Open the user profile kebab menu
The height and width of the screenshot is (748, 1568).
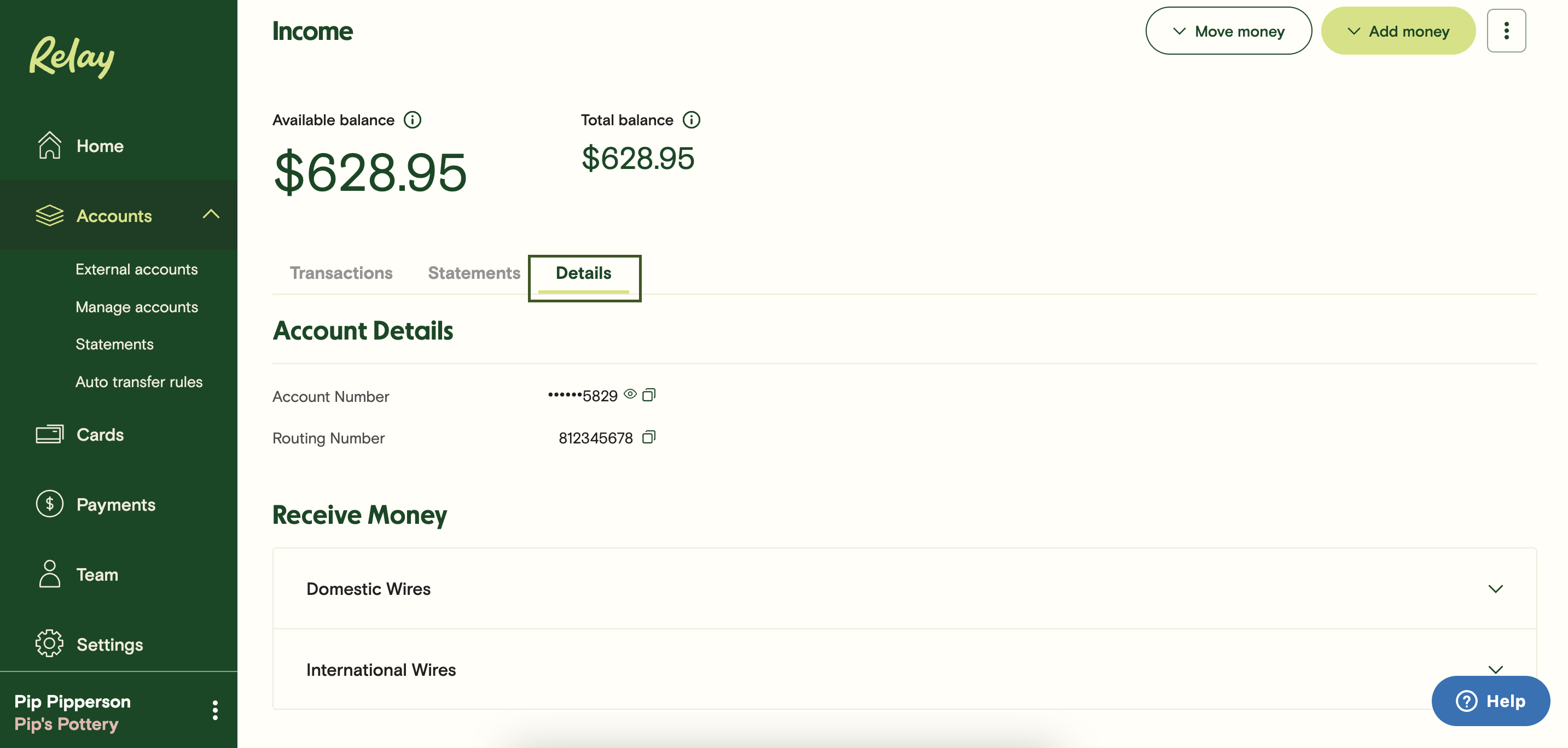click(x=215, y=710)
